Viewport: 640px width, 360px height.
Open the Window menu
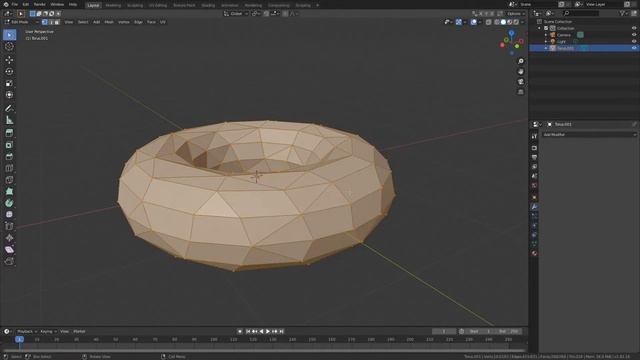(x=57, y=4)
